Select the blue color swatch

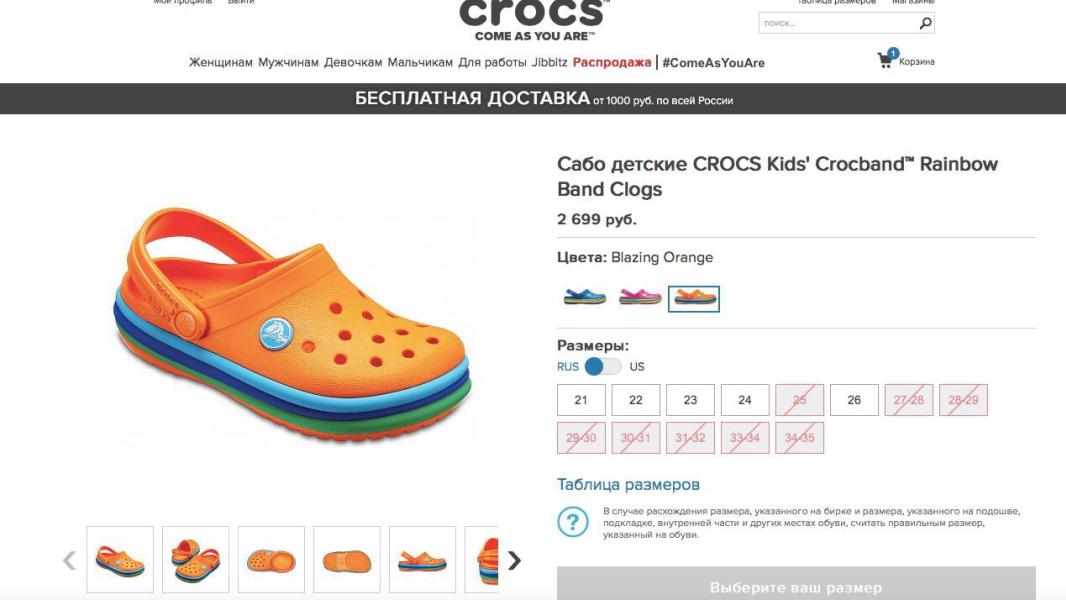coord(584,298)
